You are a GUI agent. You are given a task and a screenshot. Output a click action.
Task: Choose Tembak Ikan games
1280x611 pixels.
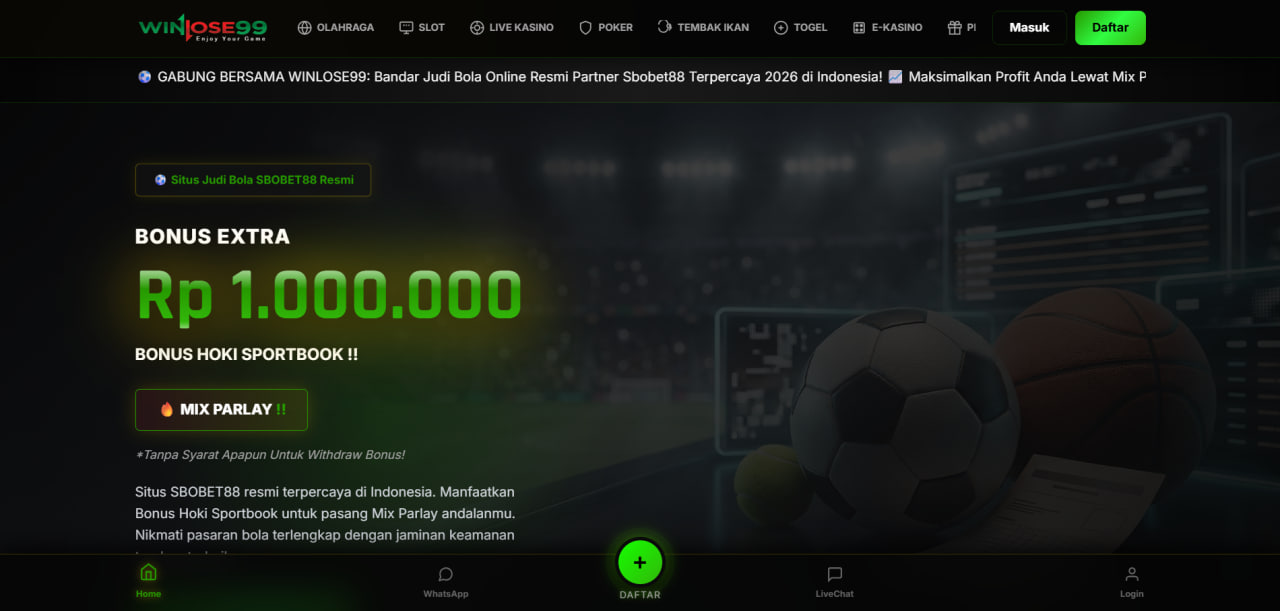[x=704, y=28]
